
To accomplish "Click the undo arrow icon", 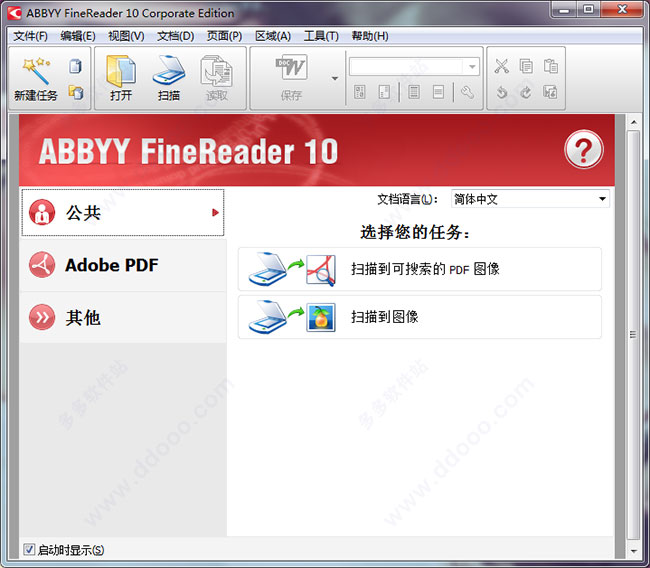I will point(502,92).
